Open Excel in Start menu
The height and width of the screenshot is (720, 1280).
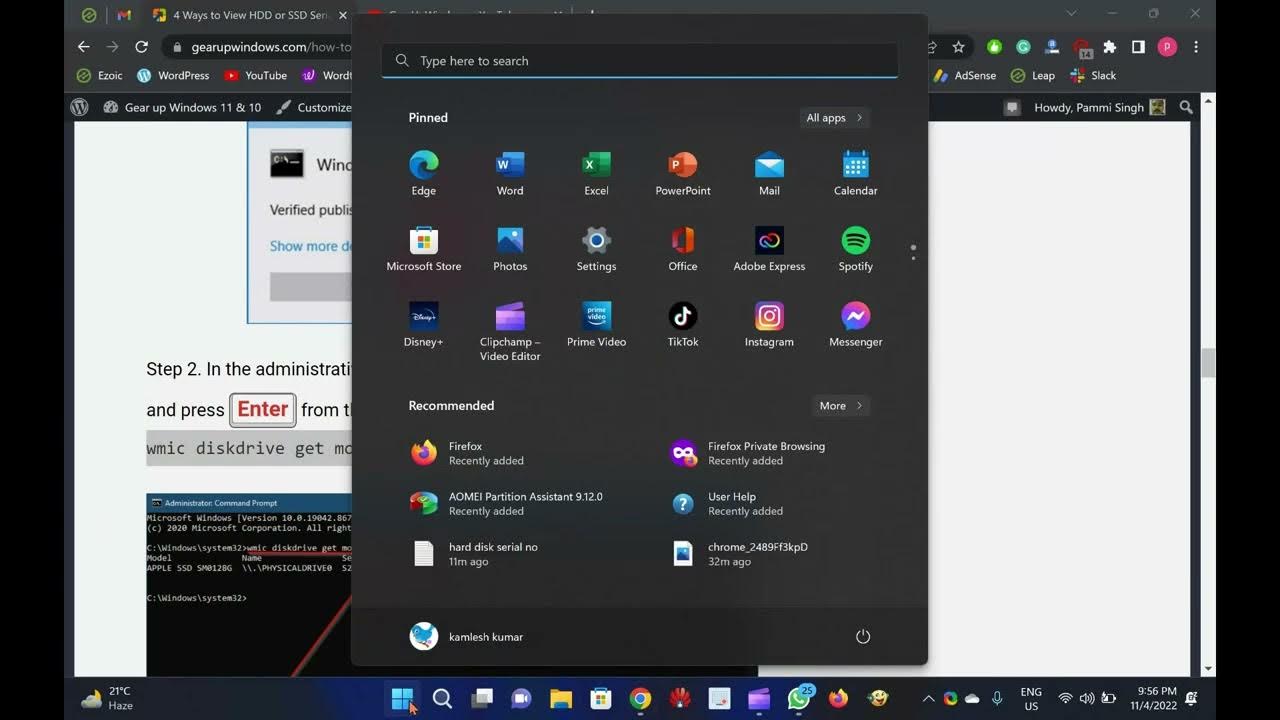coord(596,174)
